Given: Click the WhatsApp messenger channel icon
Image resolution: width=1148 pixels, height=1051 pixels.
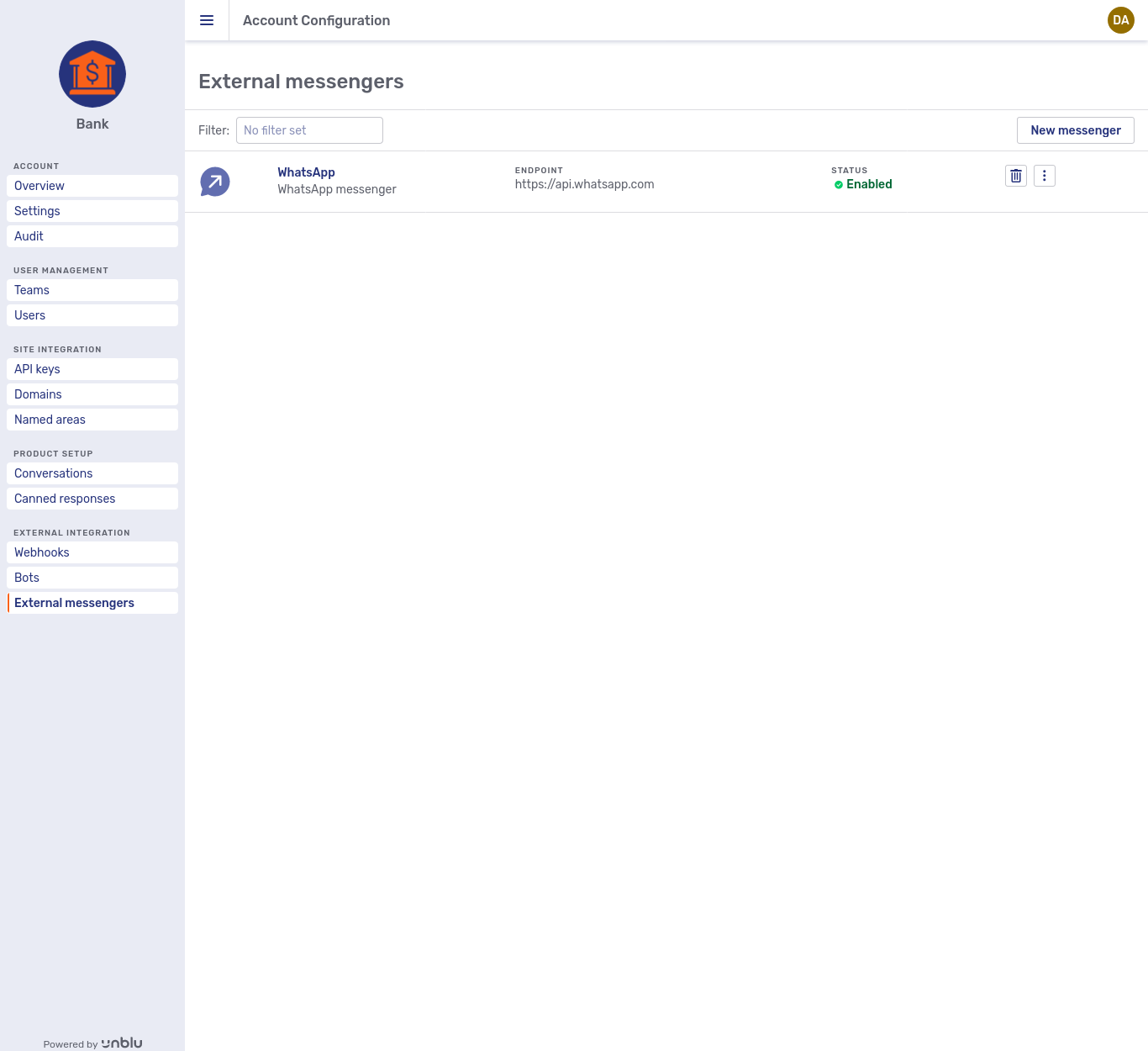Looking at the screenshot, I should (x=214, y=181).
